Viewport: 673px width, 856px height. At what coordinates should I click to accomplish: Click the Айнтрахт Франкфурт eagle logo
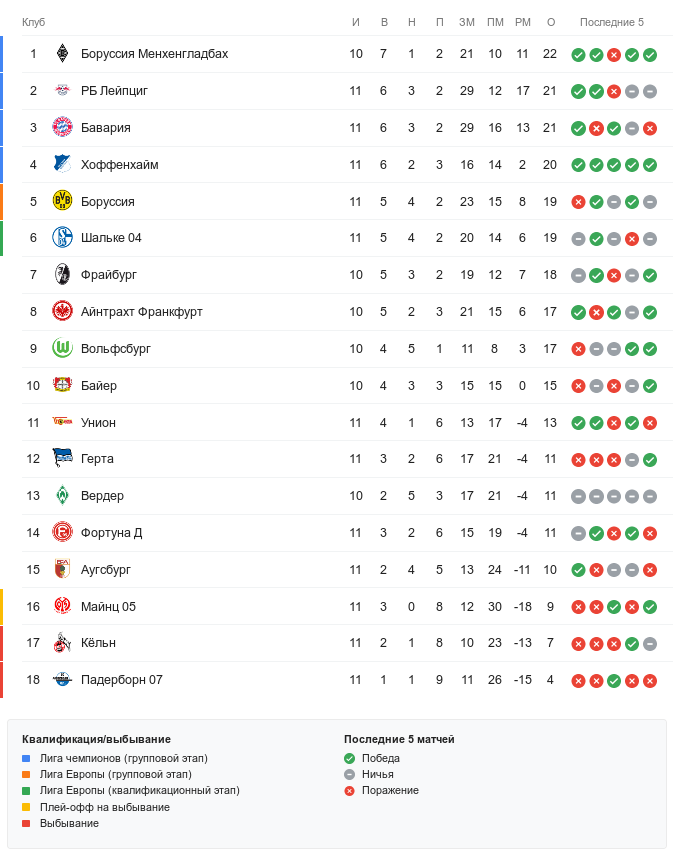(x=63, y=312)
